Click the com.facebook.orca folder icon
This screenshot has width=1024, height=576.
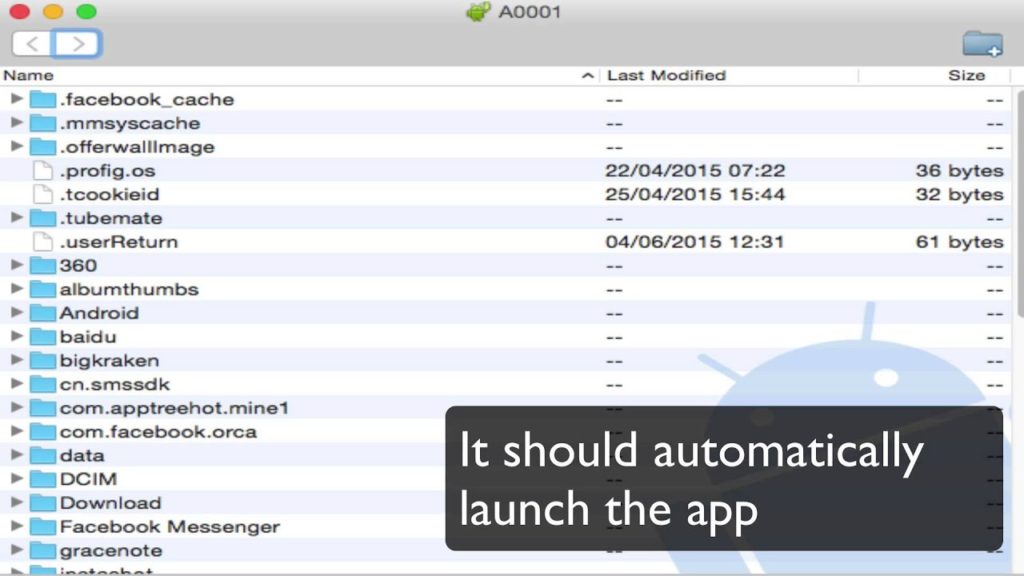point(42,431)
